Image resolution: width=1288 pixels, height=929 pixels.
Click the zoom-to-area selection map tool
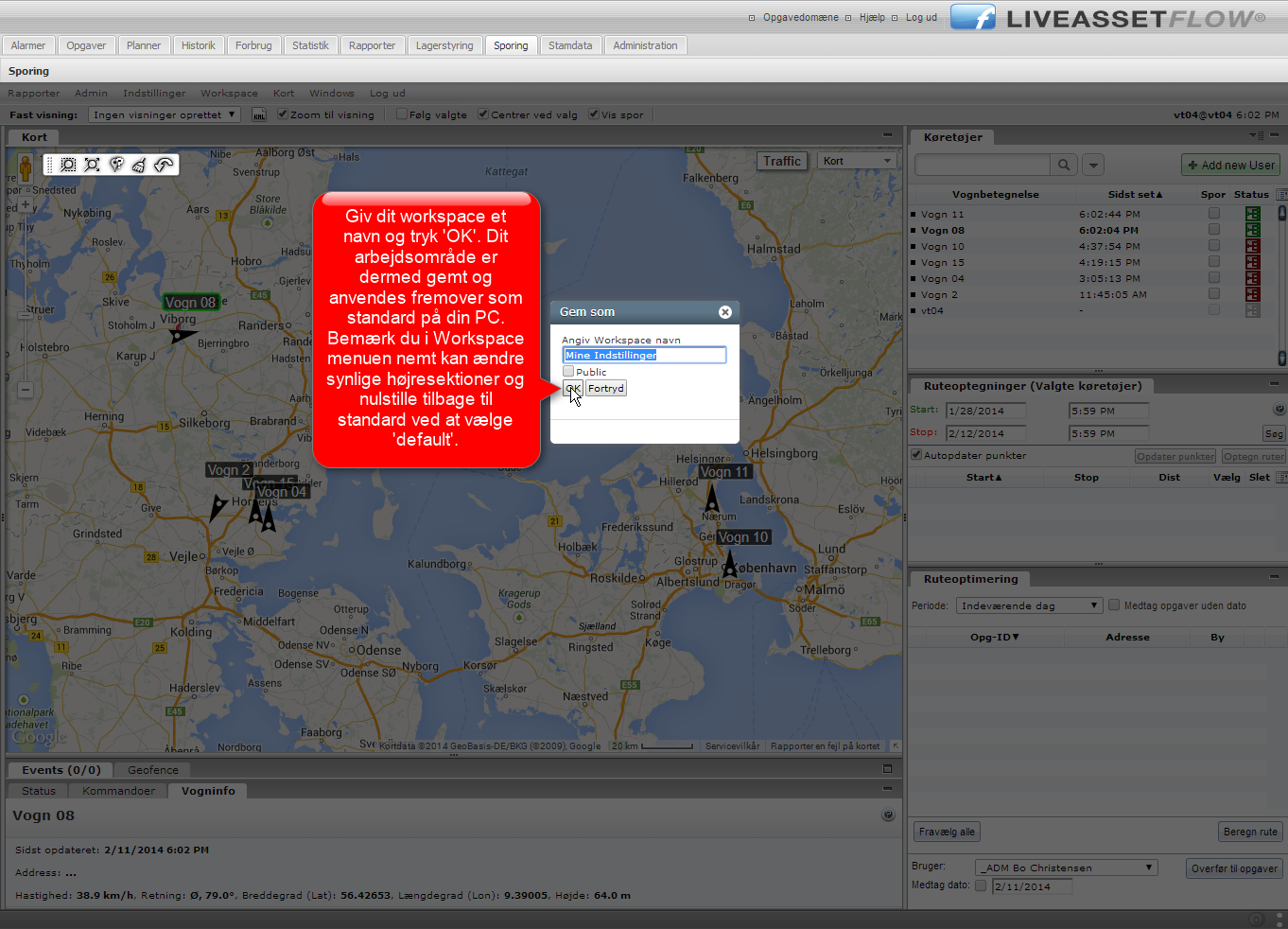[x=68, y=165]
